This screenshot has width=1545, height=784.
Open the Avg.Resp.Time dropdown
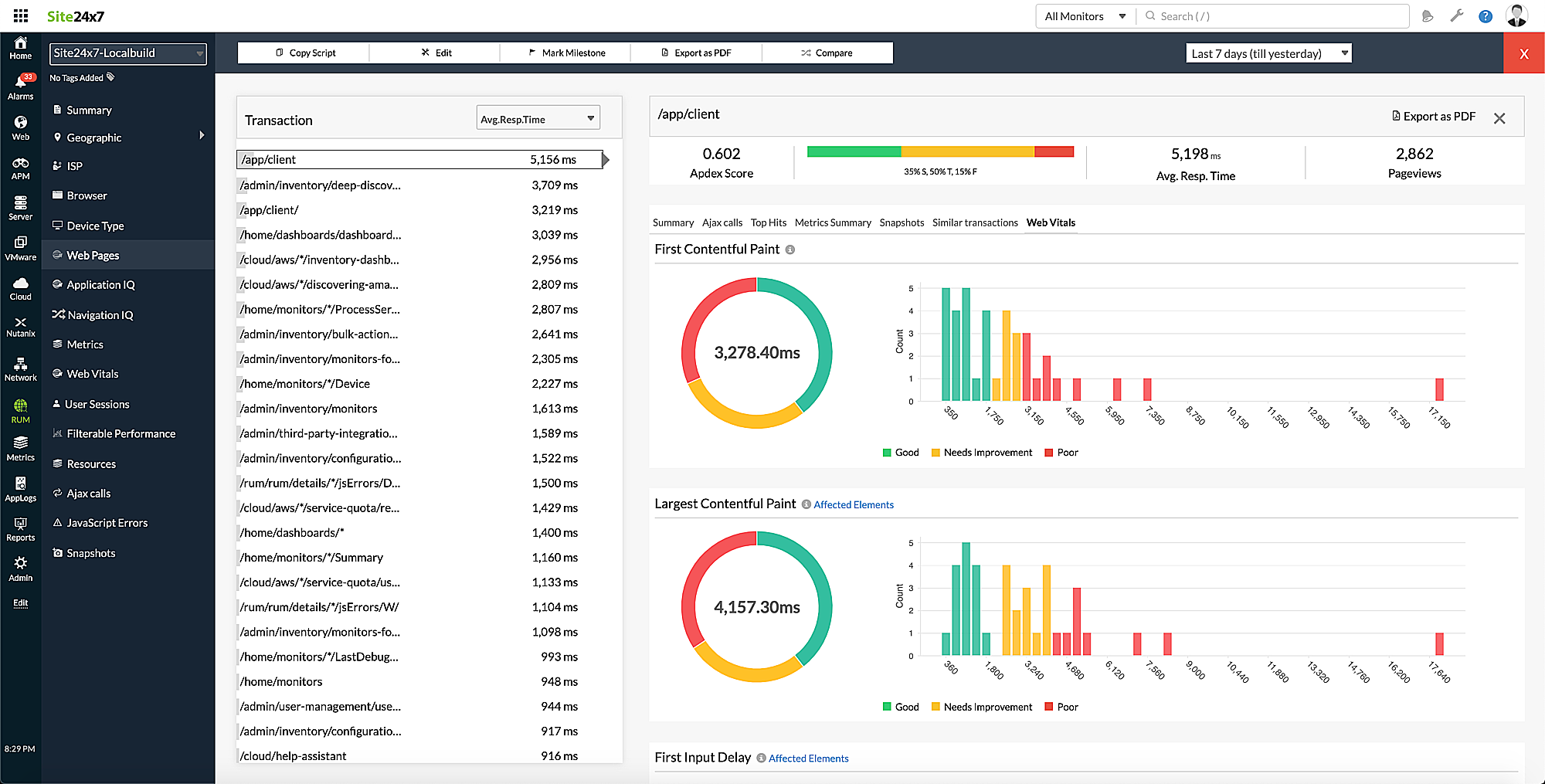pyautogui.click(x=538, y=119)
